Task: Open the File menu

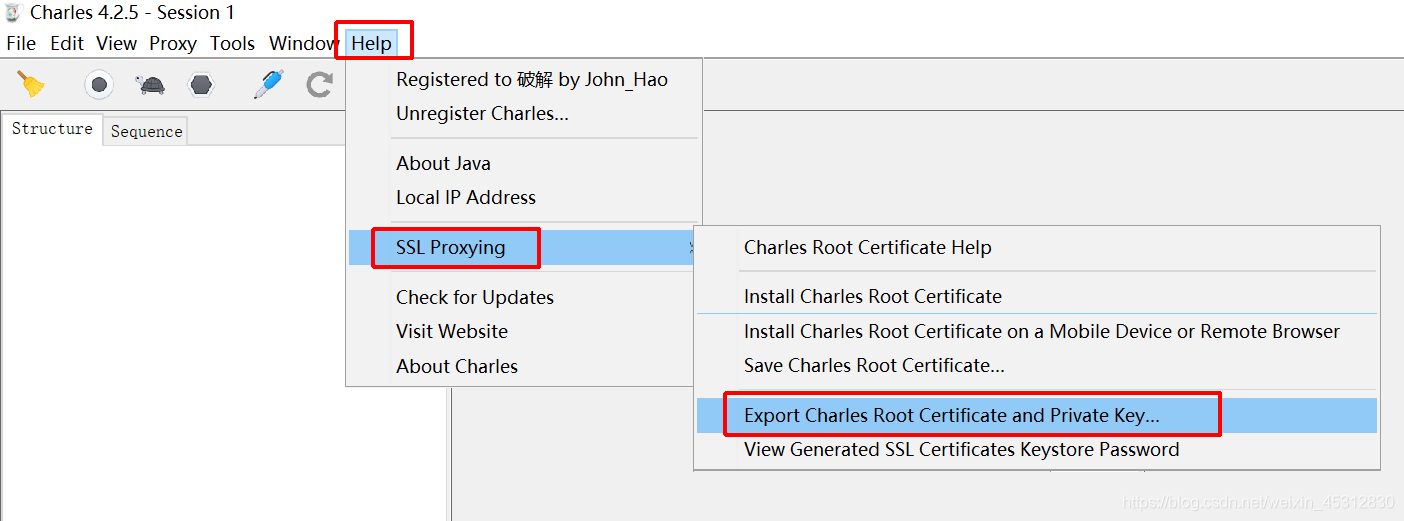Action: [x=21, y=43]
